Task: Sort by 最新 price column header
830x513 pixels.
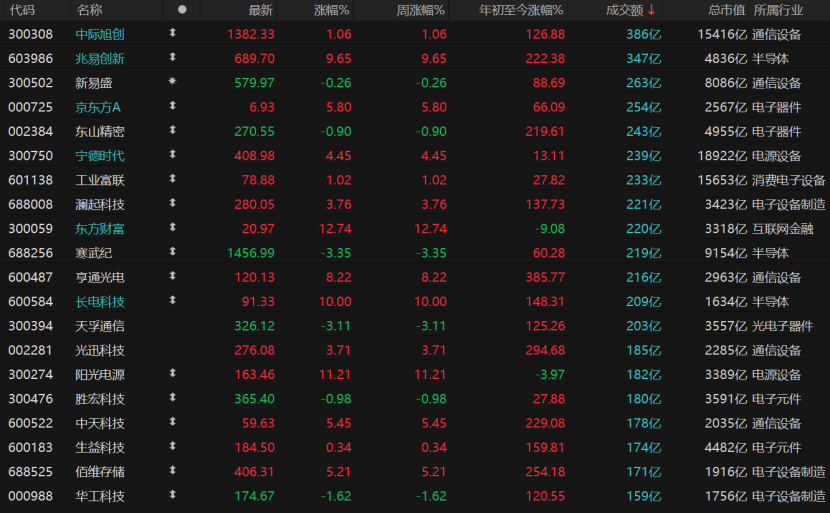Action: 260,10
